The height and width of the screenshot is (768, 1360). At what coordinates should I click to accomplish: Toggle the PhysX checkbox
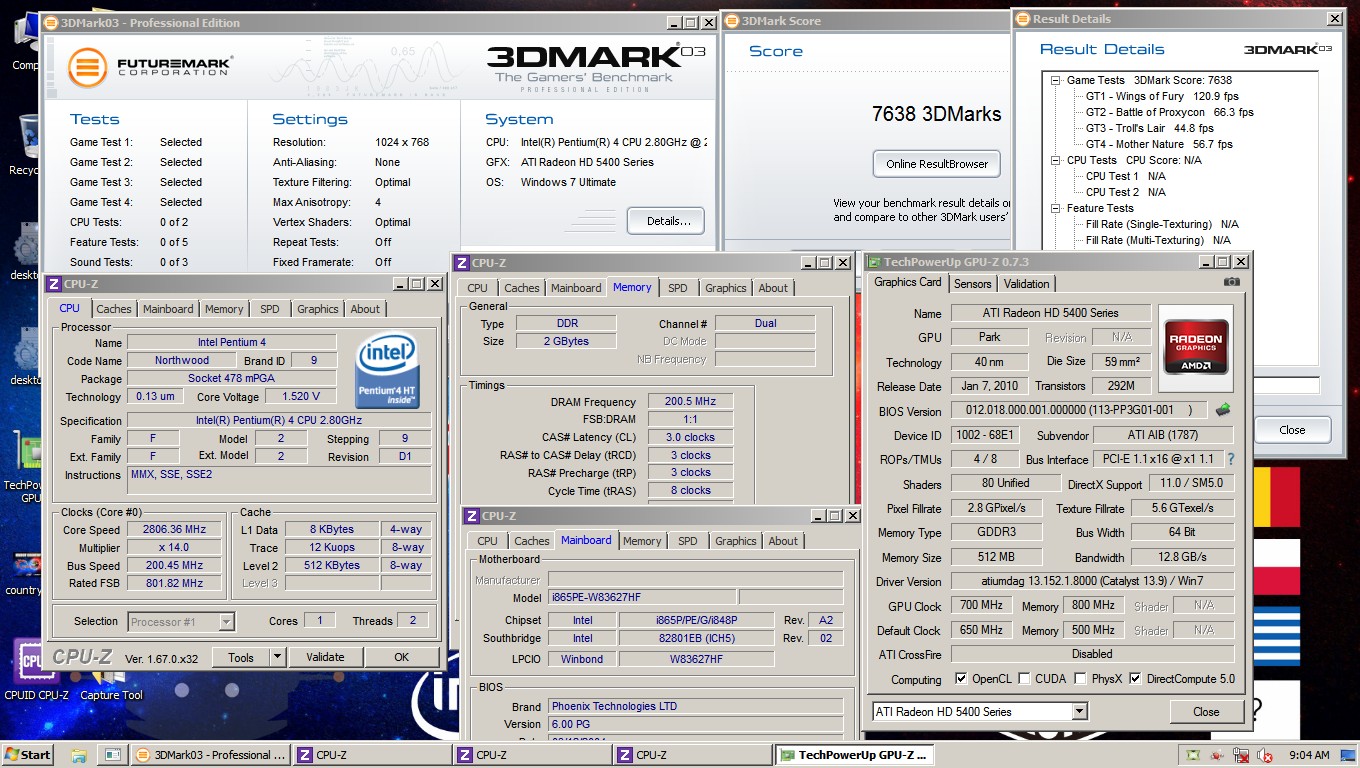tap(1080, 679)
